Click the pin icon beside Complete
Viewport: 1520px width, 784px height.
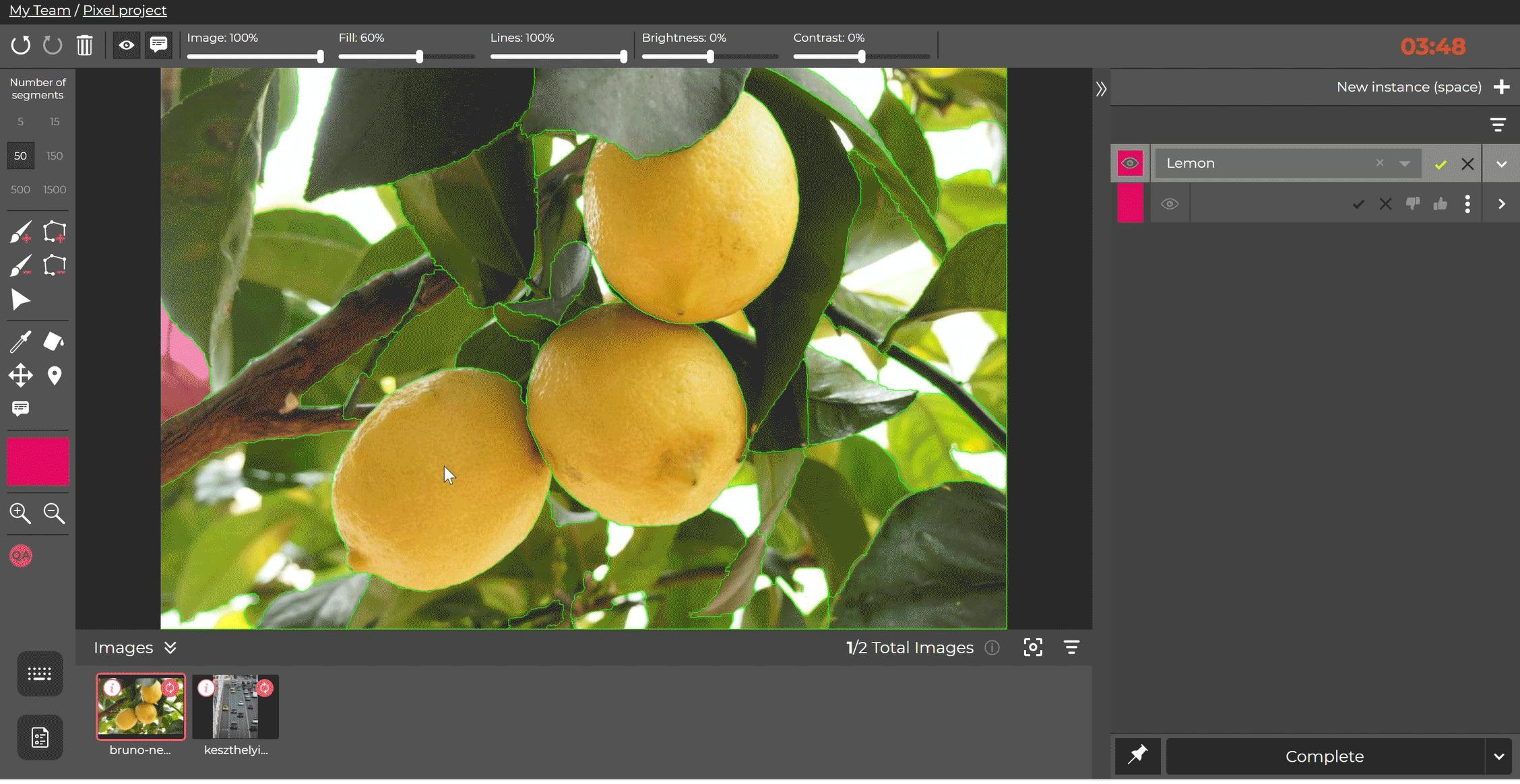(x=1137, y=756)
